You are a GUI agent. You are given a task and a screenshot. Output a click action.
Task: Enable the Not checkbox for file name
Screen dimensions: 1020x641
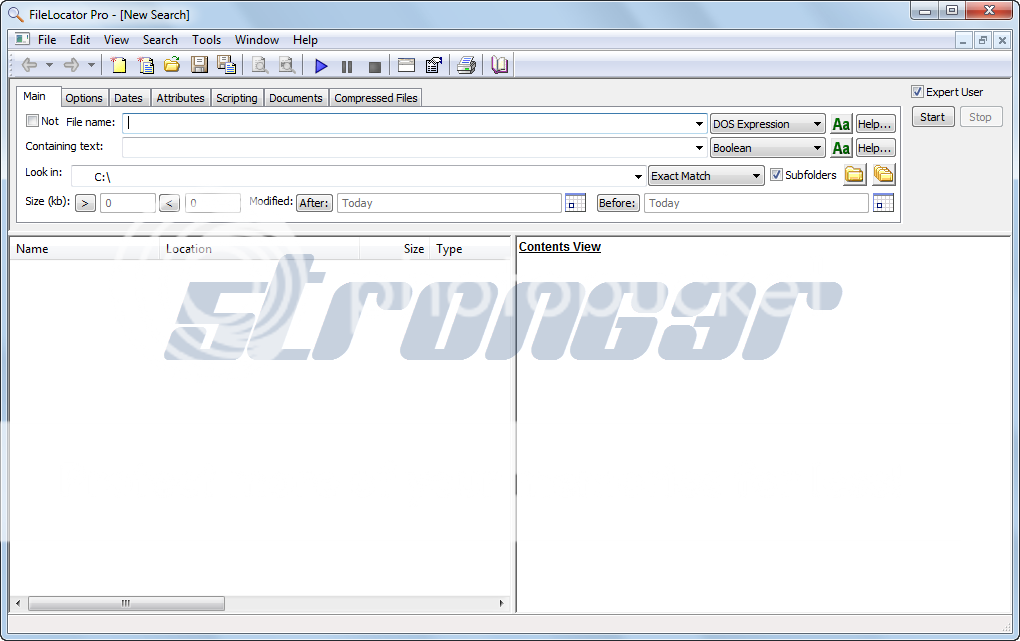pos(33,121)
